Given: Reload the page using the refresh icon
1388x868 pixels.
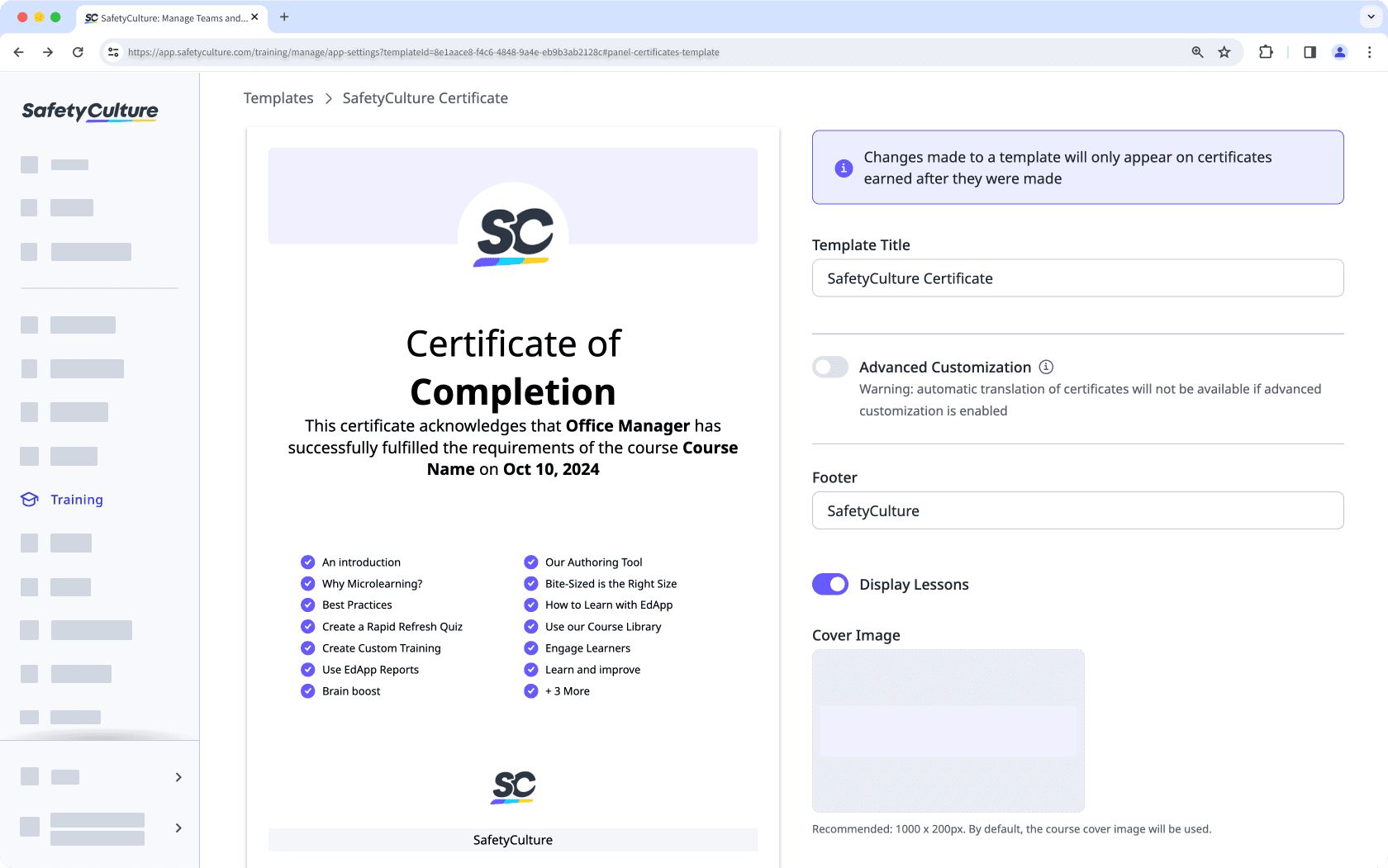Looking at the screenshot, I should 78,51.
